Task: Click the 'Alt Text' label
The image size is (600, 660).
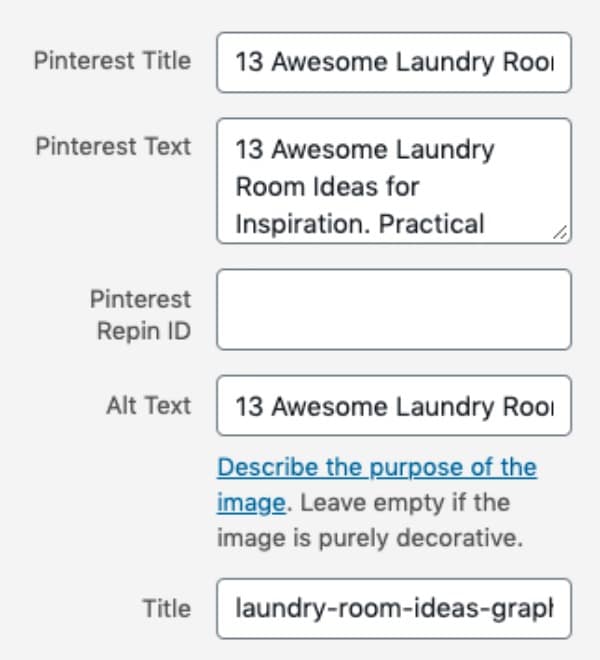Action: [x=149, y=406]
